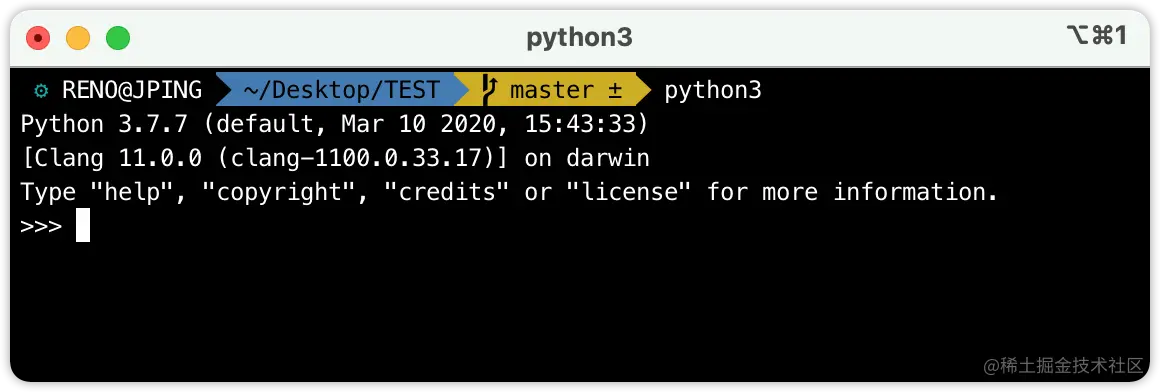Click the RENO@JPING prompt segment
The width and height of the screenshot is (1160, 392).
(x=132, y=90)
